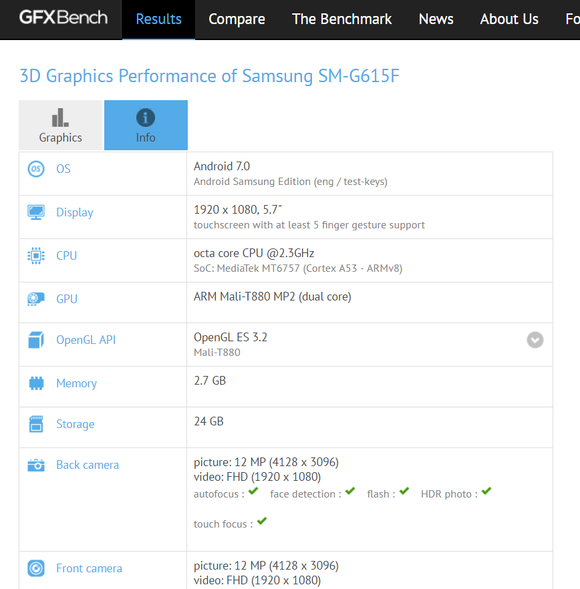Switch to the Graphics tab
Image resolution: width=580 pixels, height=589 pixels.
coord(60,125)
